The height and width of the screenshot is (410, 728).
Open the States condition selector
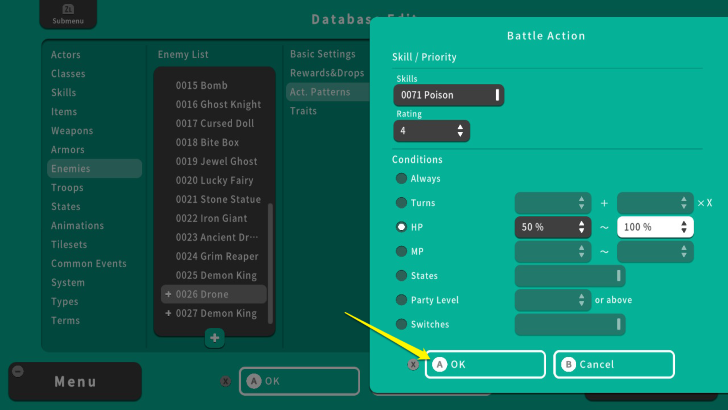pos(570,276)
